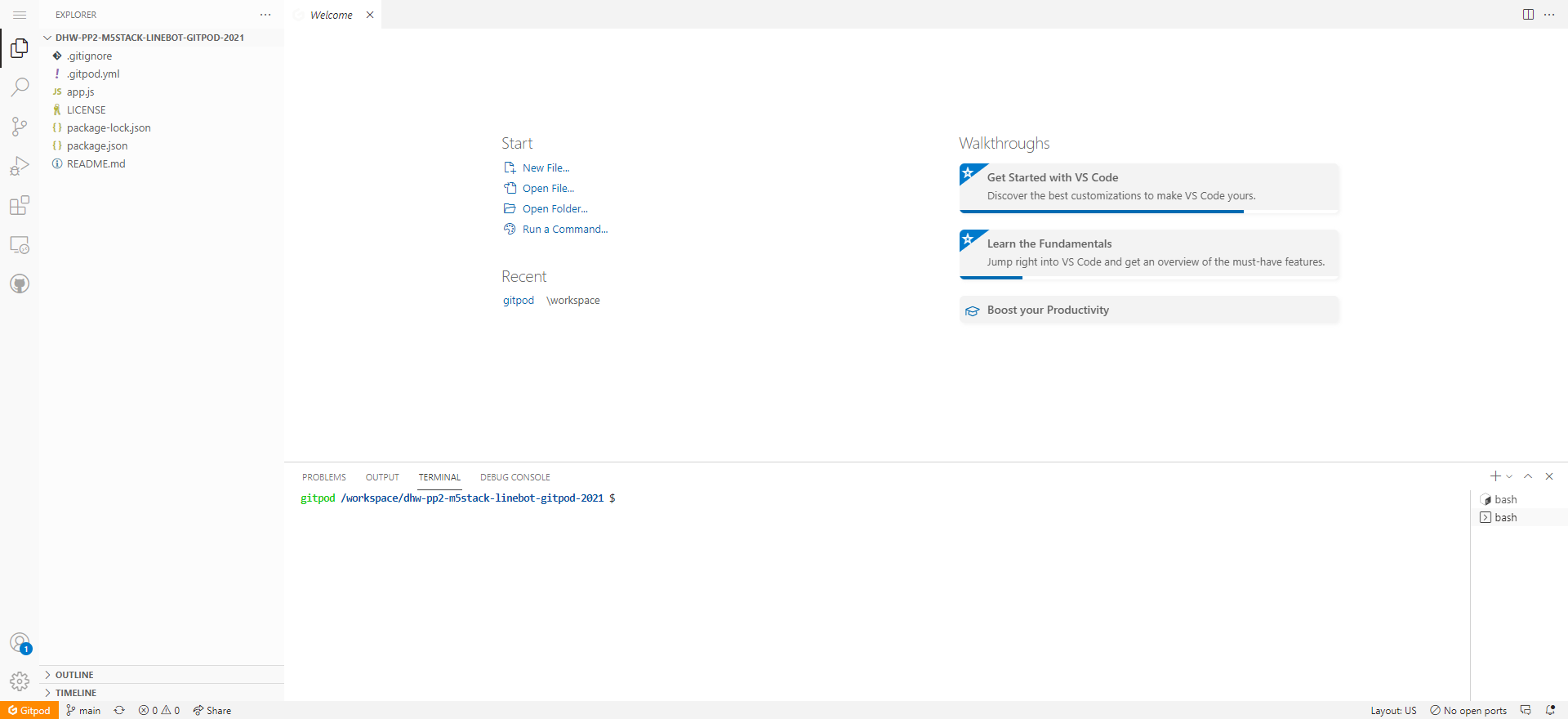Expand the OUTLINE section

(162, 675)
